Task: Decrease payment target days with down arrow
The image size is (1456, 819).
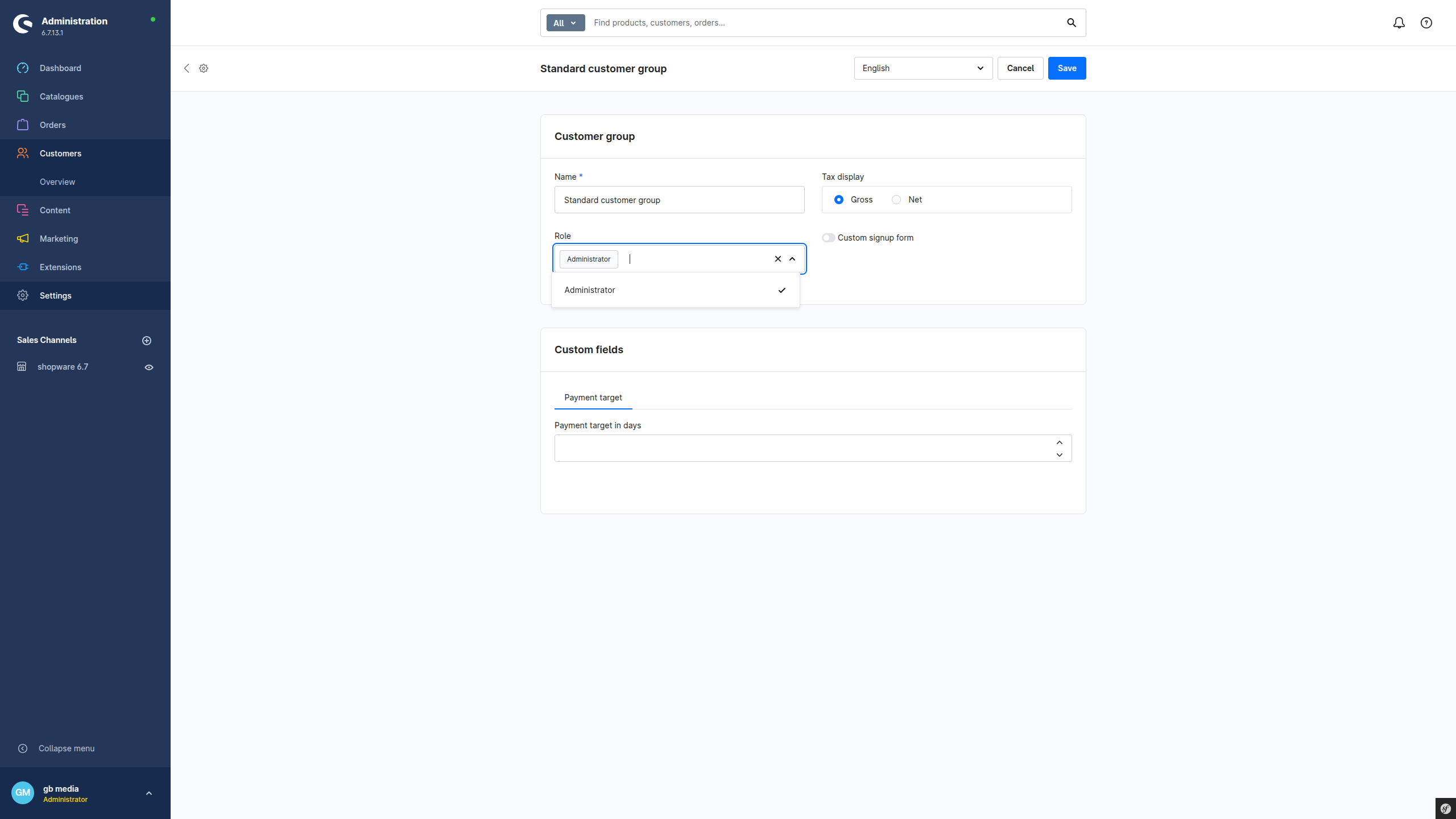Action: pyautogui.click(x=1060, y=455)
